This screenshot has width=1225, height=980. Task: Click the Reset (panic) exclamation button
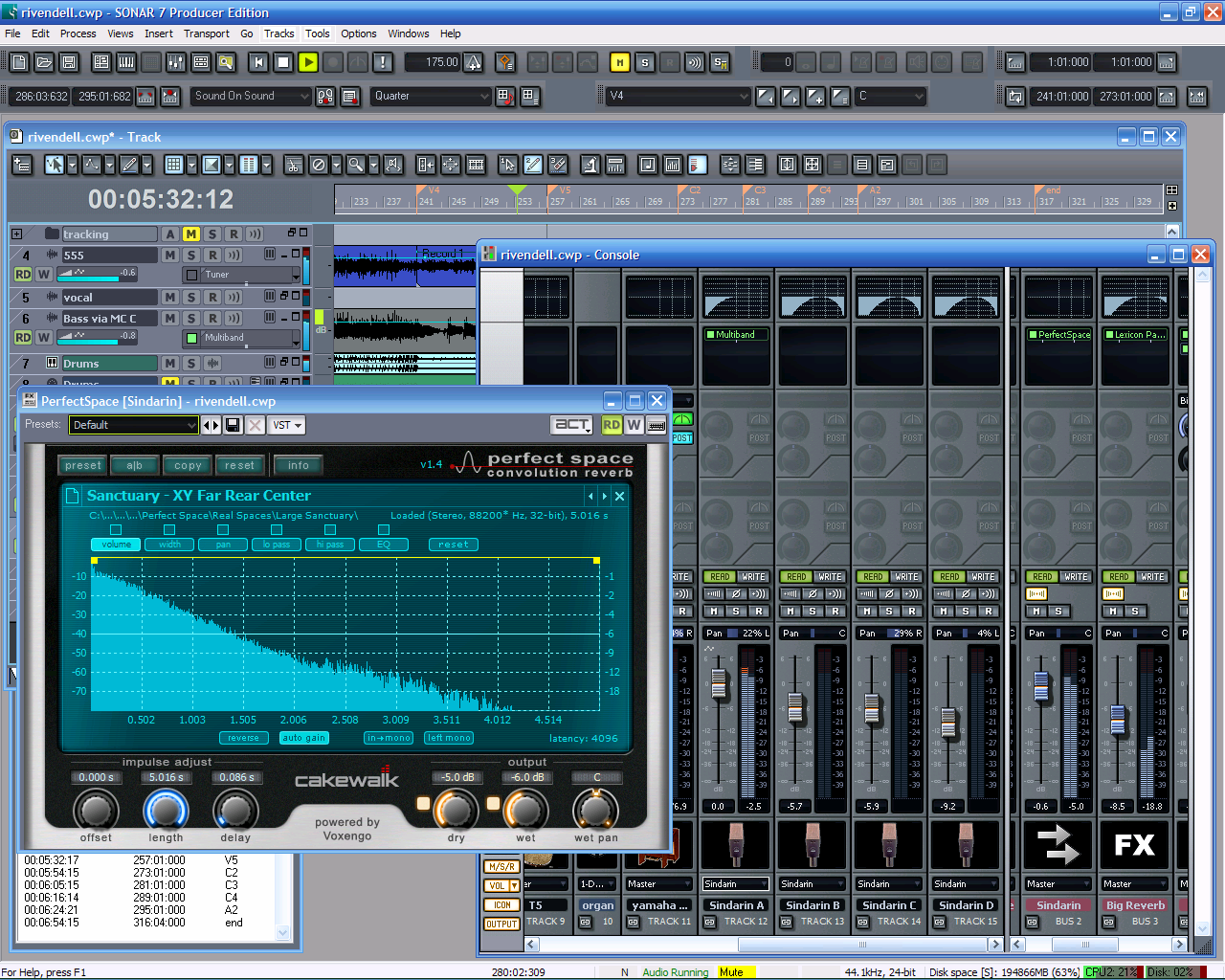click(383, 62)
